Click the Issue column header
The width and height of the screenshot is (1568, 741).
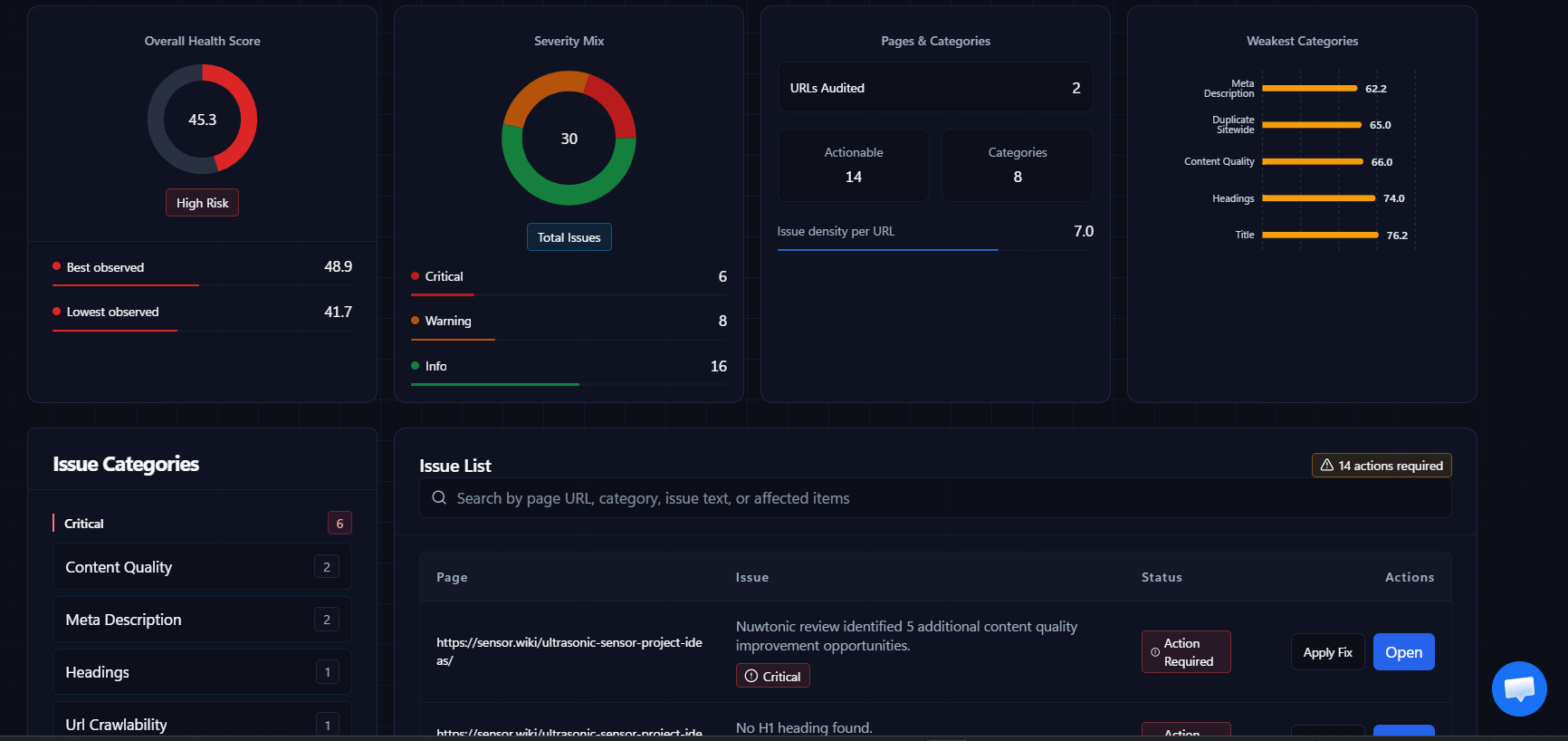751,577
